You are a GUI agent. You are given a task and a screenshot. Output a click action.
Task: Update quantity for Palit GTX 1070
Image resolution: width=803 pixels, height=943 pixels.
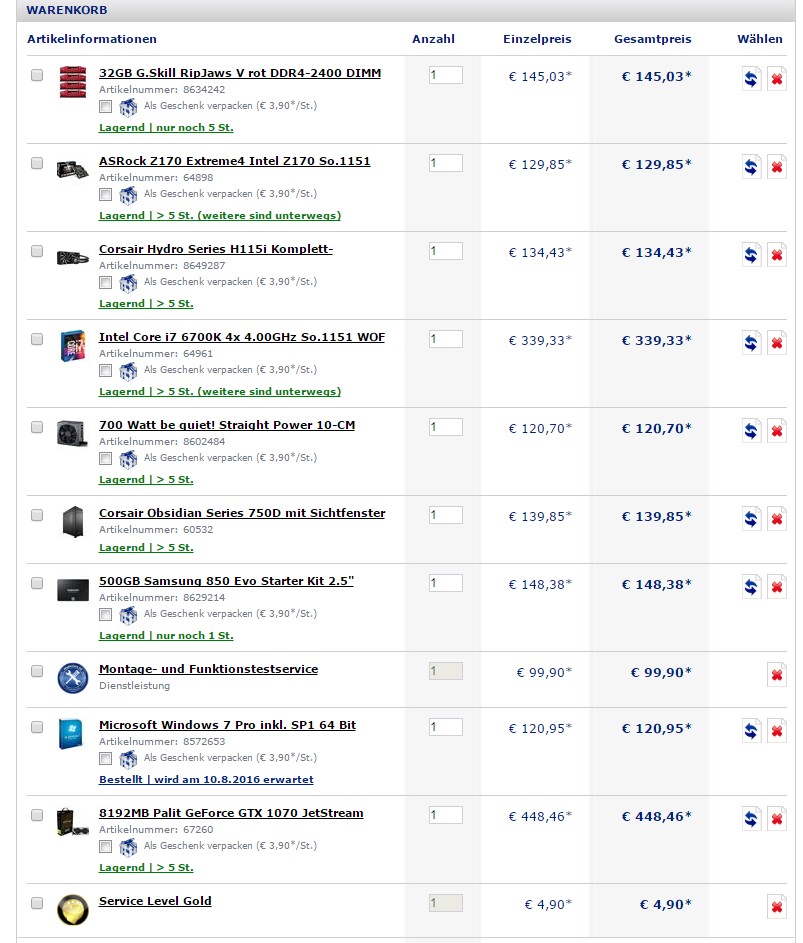(x=751, y=819)
